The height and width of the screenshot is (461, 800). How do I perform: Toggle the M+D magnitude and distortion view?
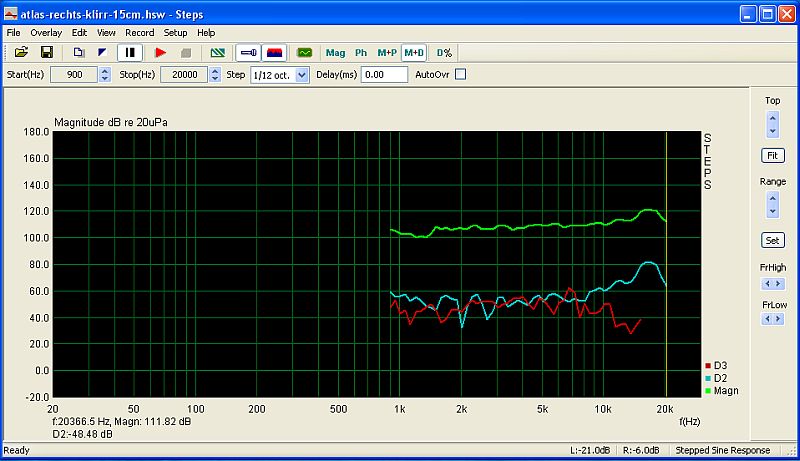(x=413, y=52)
